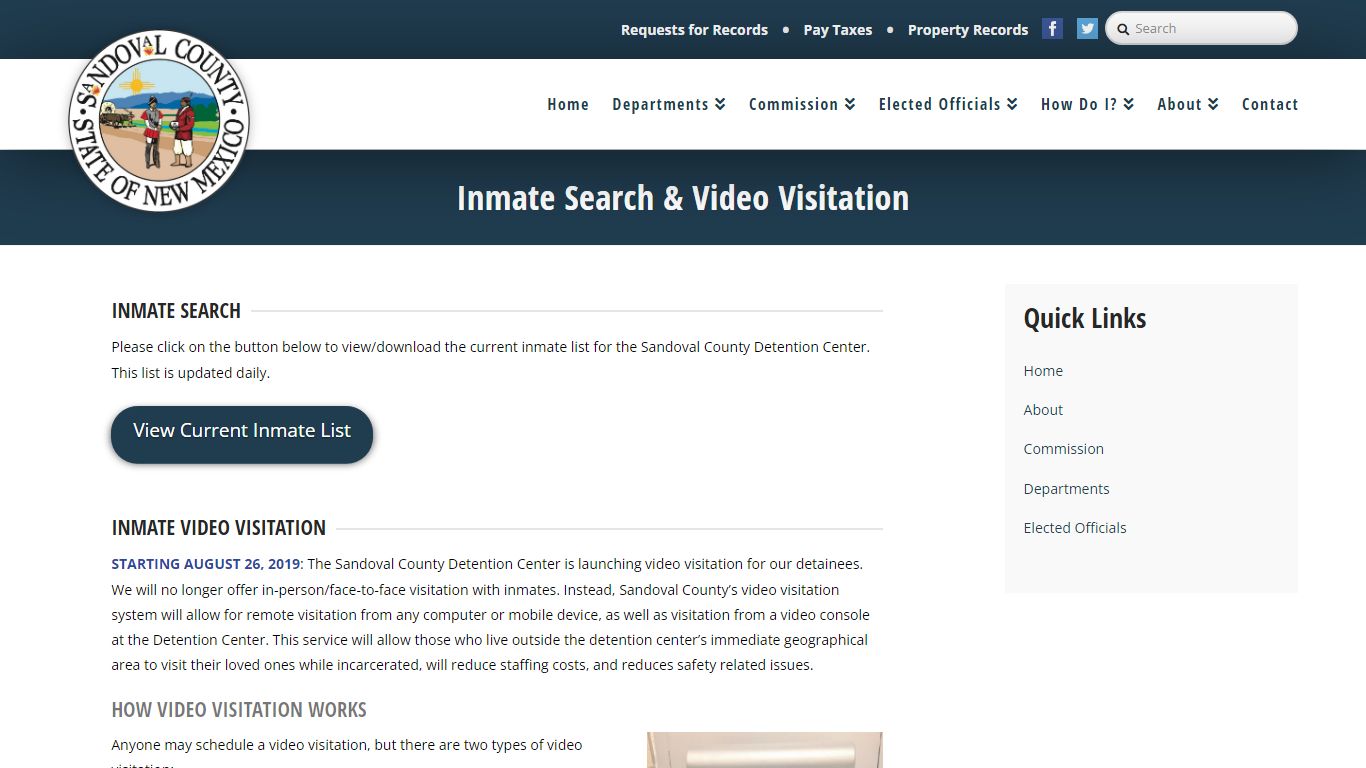Open the Sandoval County Facebook page icon
The height and width of the screenshot is (768, 1366).
point(1052,29)
